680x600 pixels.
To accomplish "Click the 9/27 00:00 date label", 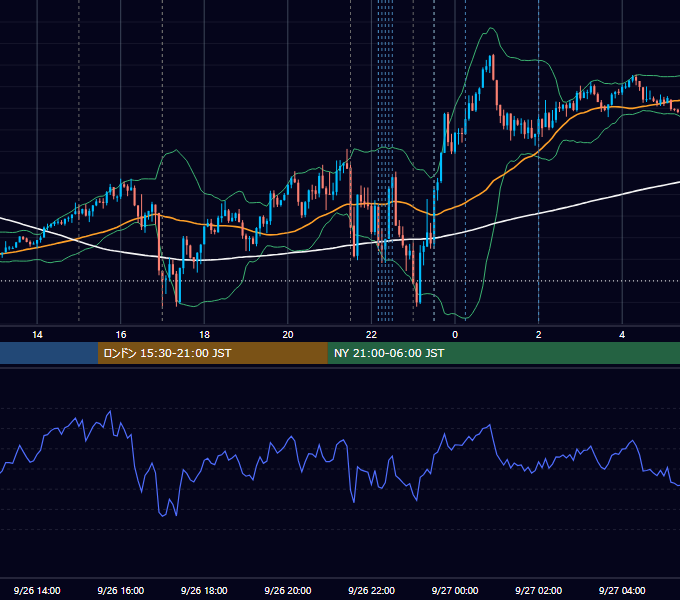I will pos(455,590).
